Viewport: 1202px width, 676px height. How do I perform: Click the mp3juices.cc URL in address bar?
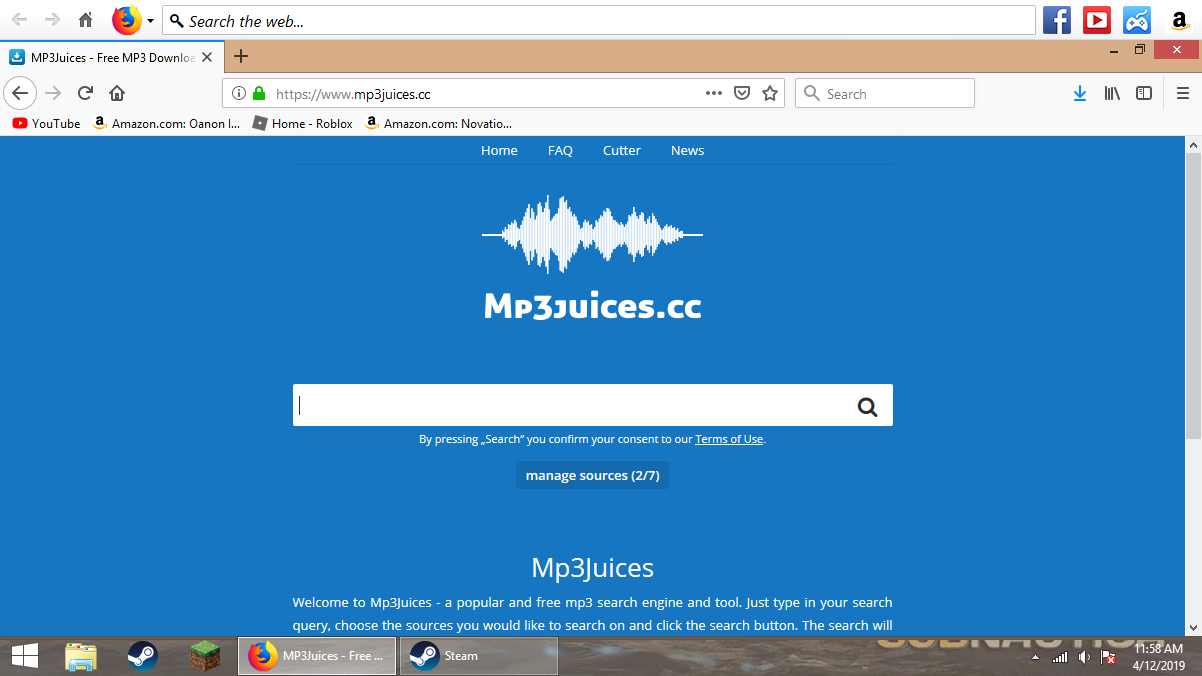click(353, 94)
